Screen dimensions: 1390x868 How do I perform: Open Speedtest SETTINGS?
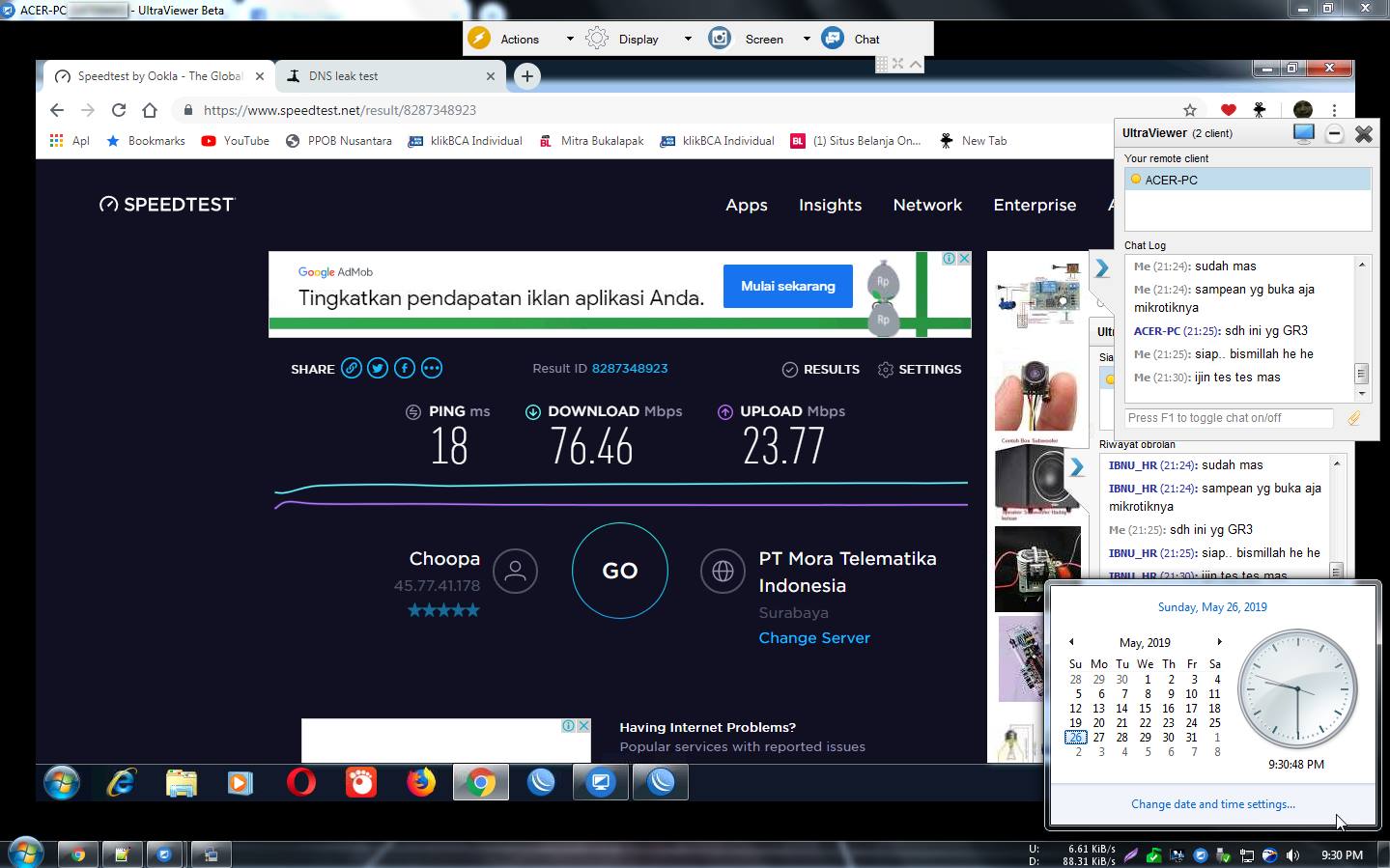pos(920,369)
